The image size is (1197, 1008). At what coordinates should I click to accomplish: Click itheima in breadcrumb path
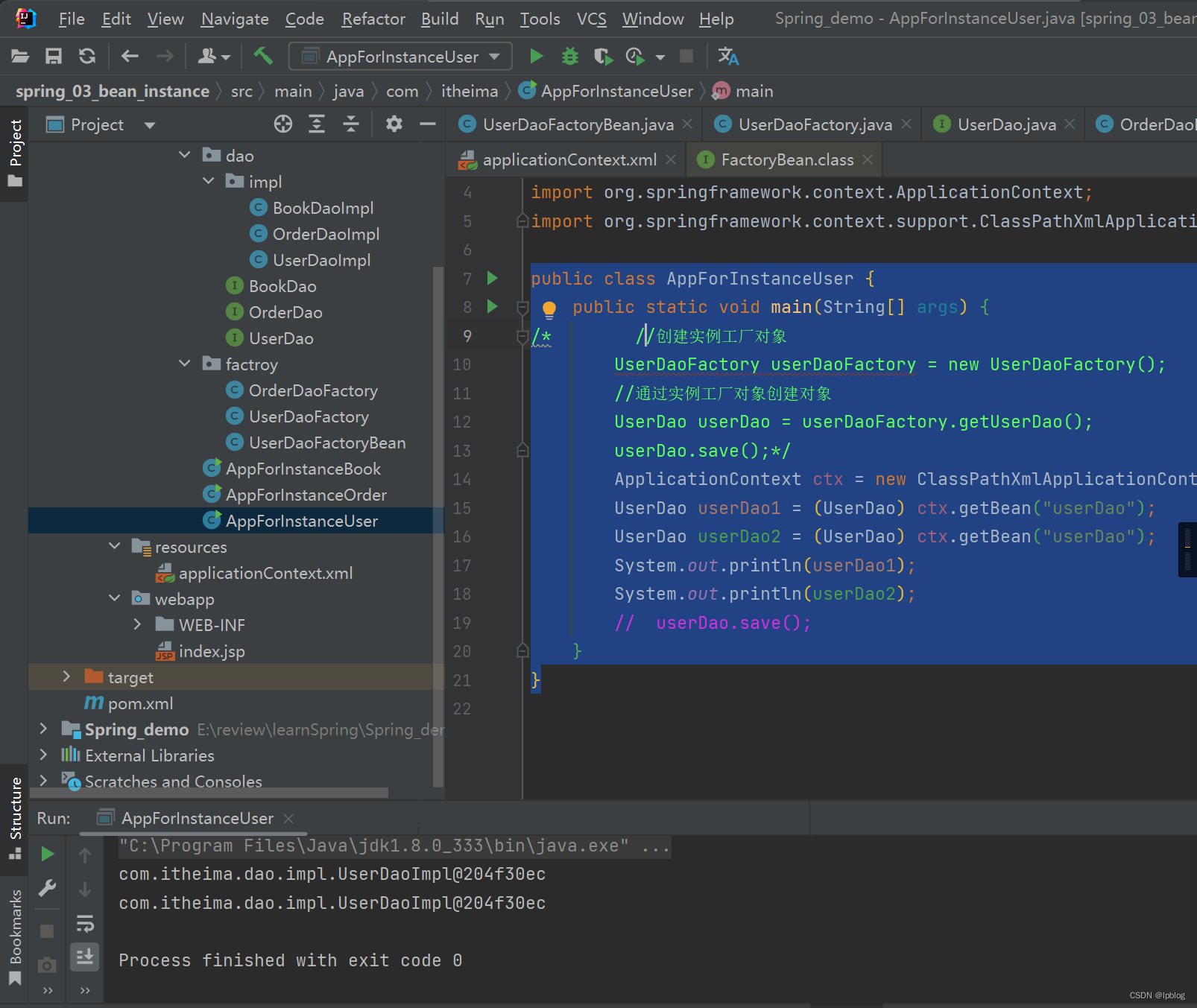(x=470, y=91)
